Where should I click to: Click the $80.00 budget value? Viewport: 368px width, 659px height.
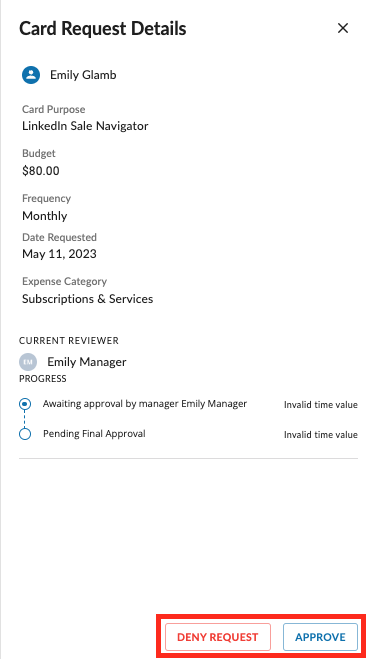click(41, 171)
